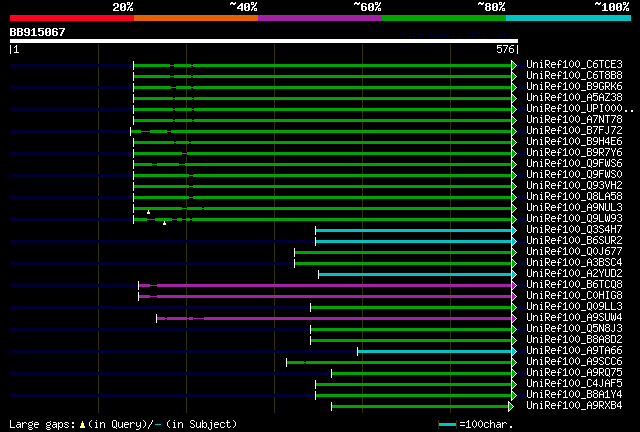Click the green arrowhead of the UniRef100_A9SCC6 row
The width and height of the screenshot is (640, 432).
click(x=514, y=363)
